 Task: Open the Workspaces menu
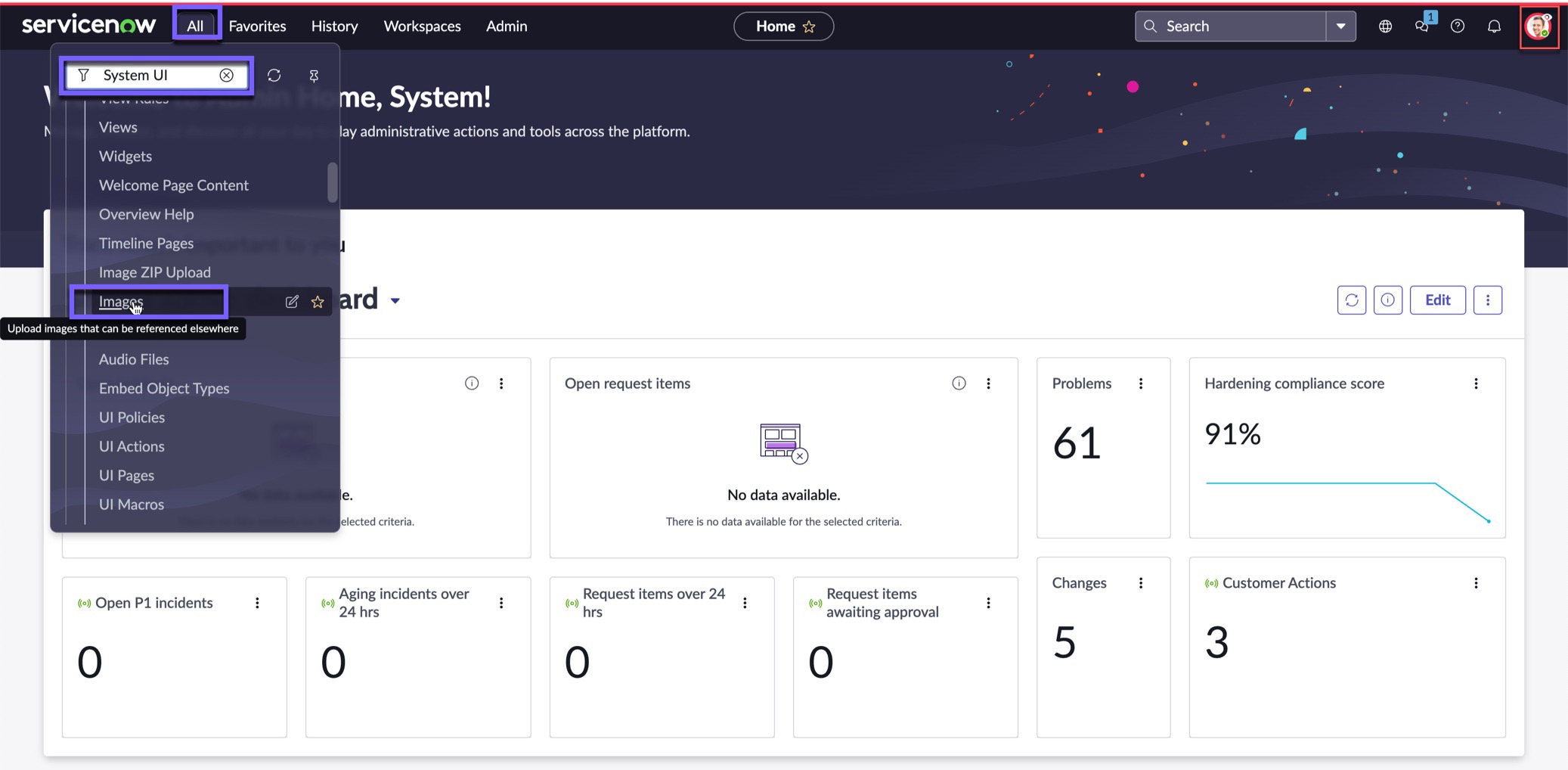[x=422, y=26]
